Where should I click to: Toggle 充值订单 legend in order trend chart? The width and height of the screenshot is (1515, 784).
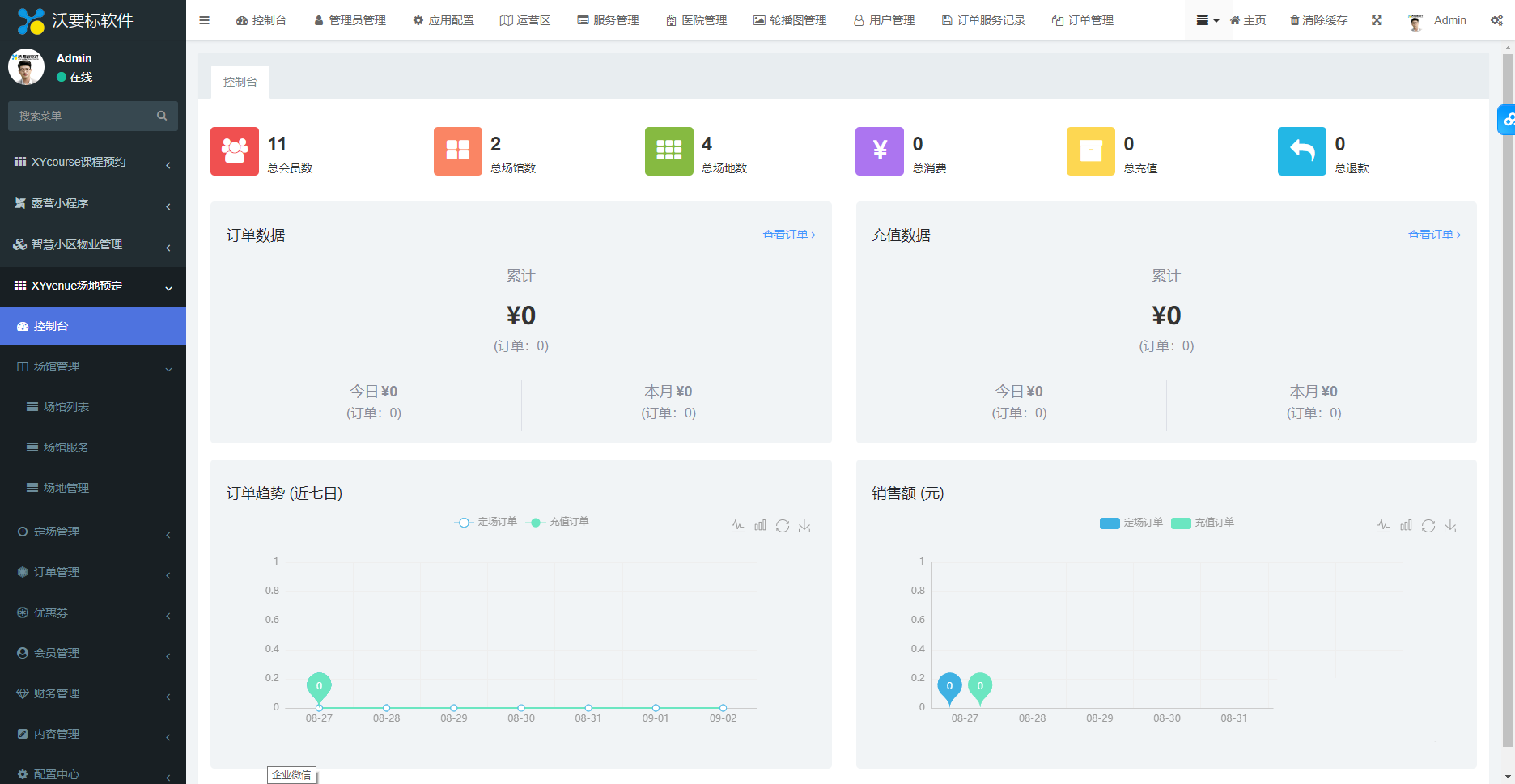(x=558, y=522)
